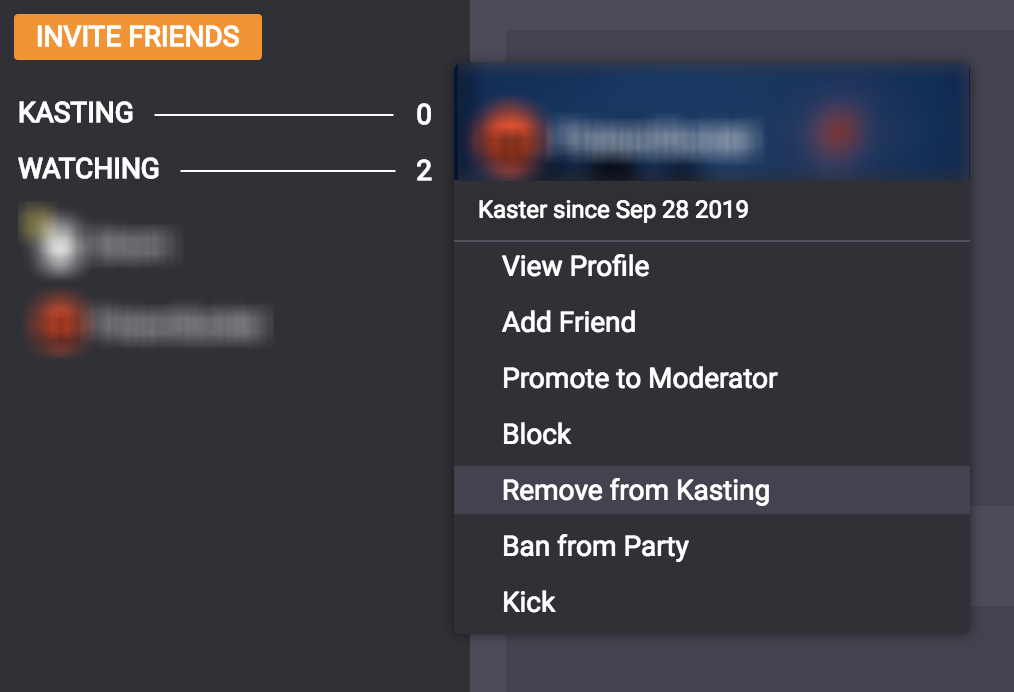Click the Watching count number 2
This screenshot has width=1014, height=692.
coord(424,171)
